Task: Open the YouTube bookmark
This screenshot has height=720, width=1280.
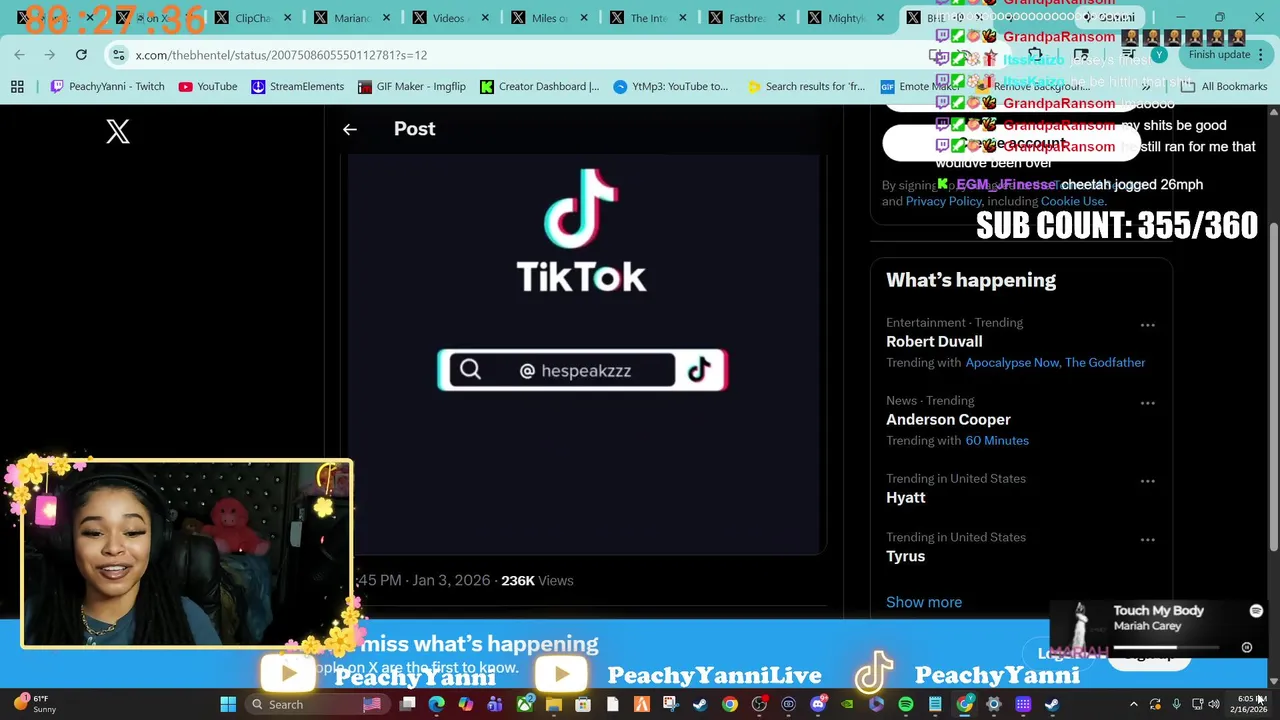Action: [208, 87]
